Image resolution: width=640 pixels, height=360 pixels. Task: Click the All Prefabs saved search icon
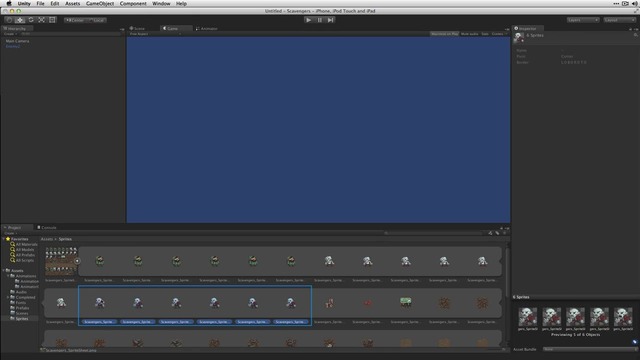point(13,255)
